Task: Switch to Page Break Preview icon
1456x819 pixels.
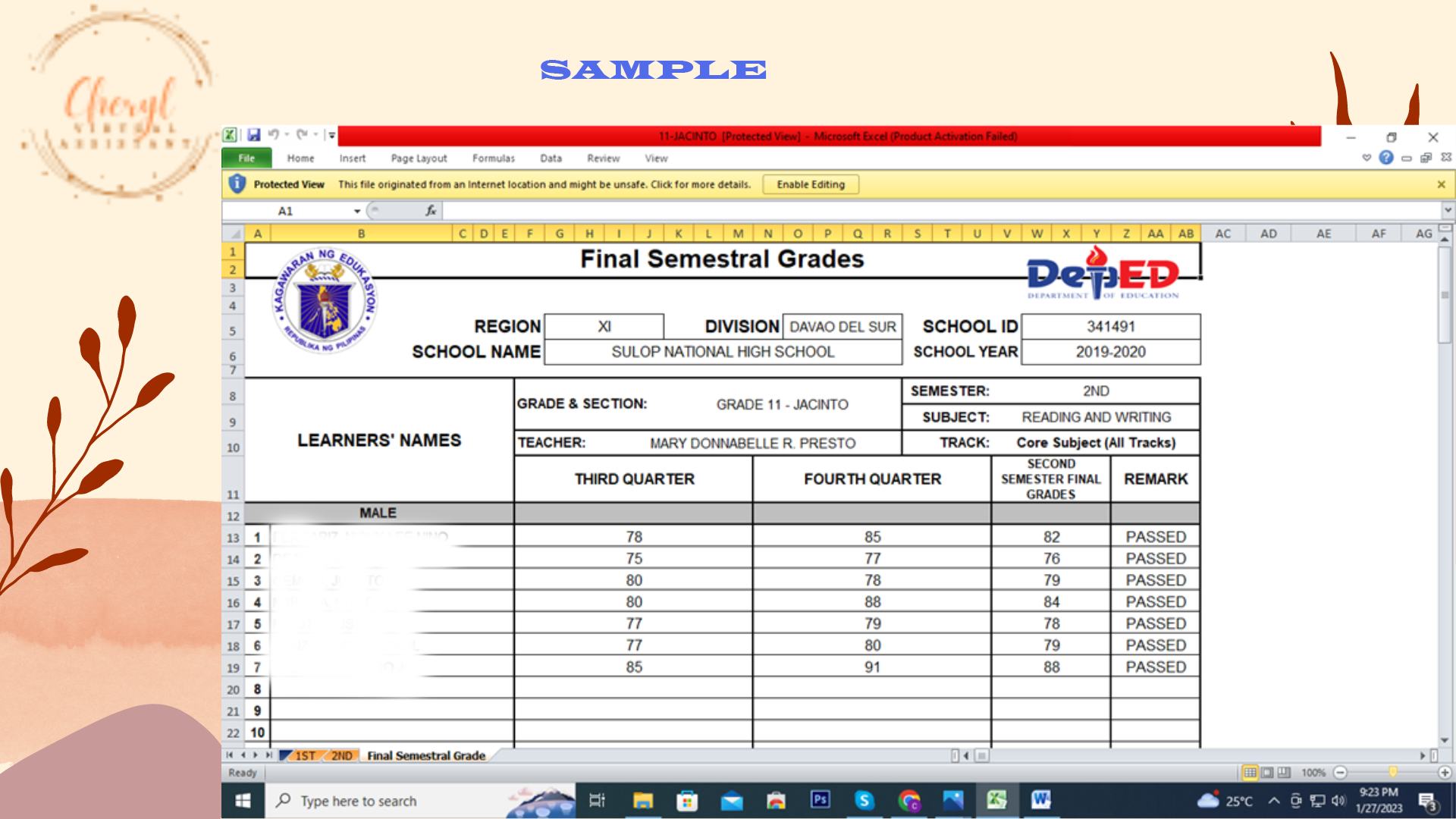Action: pos(1284,773)
